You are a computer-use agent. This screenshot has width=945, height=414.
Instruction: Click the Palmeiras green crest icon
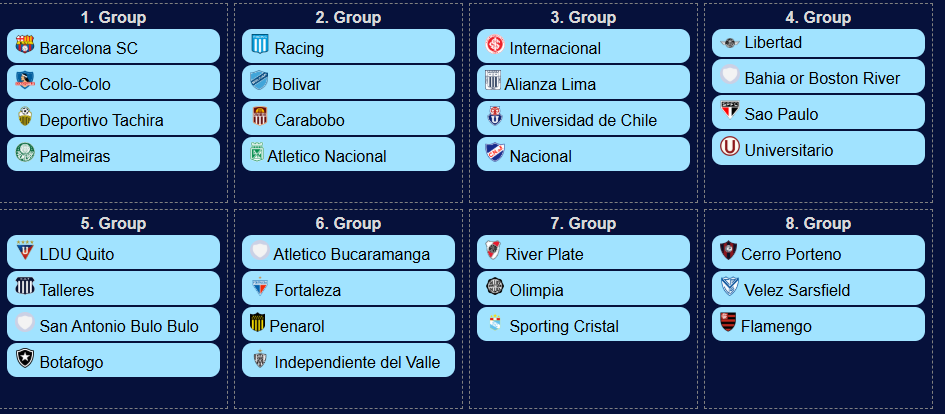click(x=25, y=152)
